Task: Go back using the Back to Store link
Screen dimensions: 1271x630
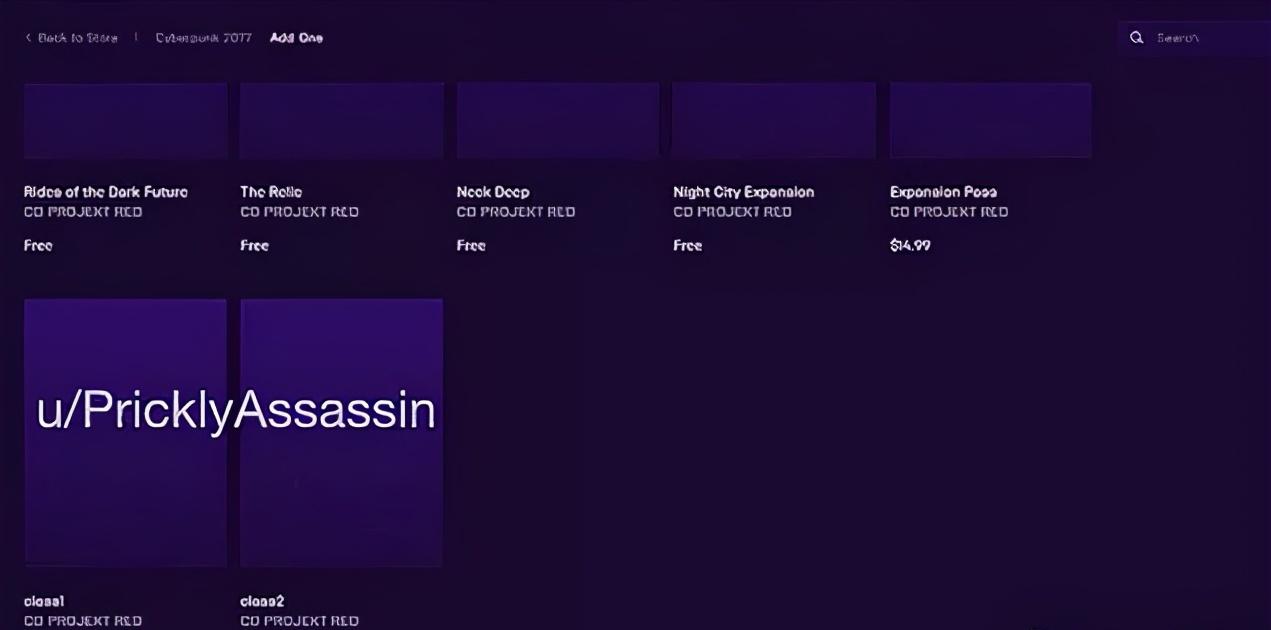Action: click(71, 38)
